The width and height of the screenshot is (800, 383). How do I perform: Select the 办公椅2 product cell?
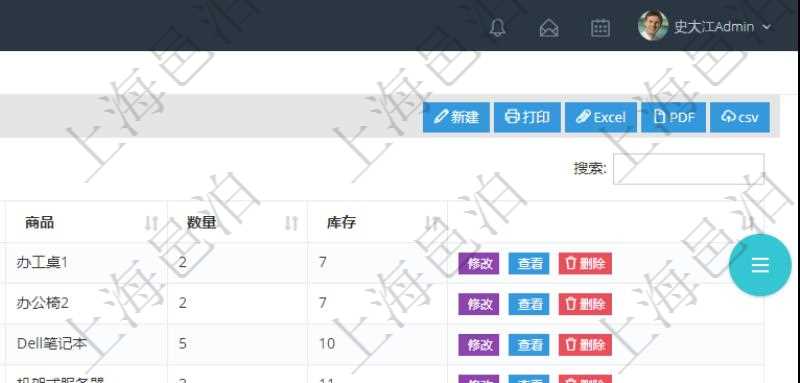(x=86, y=304)
